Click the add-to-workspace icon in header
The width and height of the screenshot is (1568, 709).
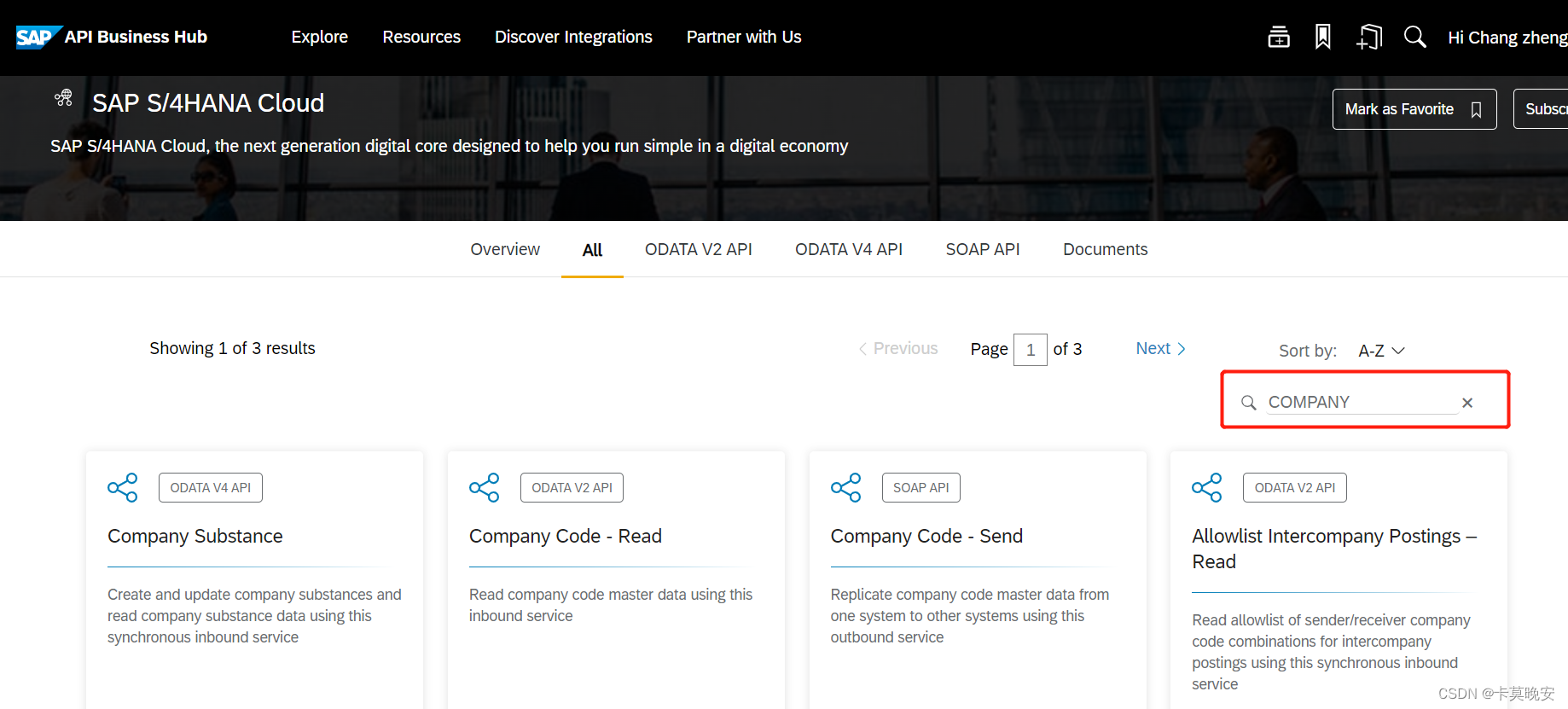click(x=1369, y=37)
